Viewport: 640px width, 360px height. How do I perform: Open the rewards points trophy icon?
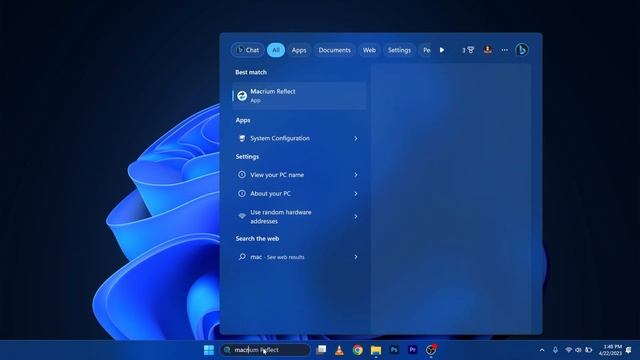tap(468, 50)
